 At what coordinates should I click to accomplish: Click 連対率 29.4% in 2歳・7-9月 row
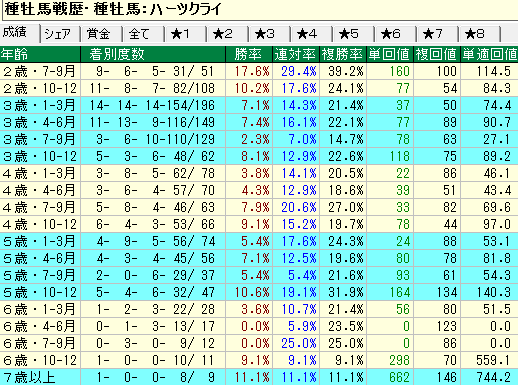click(296, 71)
